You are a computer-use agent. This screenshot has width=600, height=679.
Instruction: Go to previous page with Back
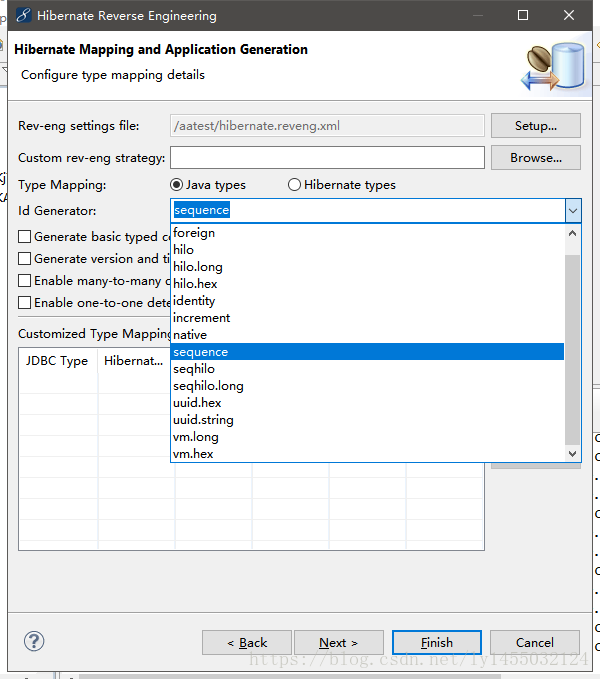click(x=247, y=643)
